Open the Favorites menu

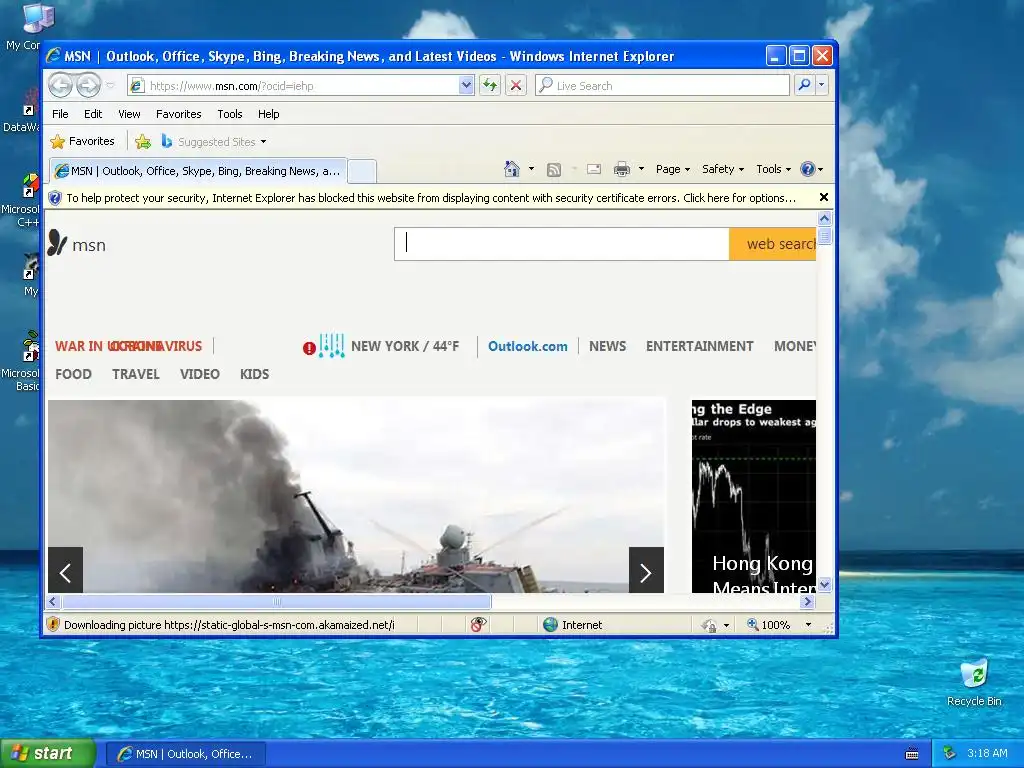178,114
